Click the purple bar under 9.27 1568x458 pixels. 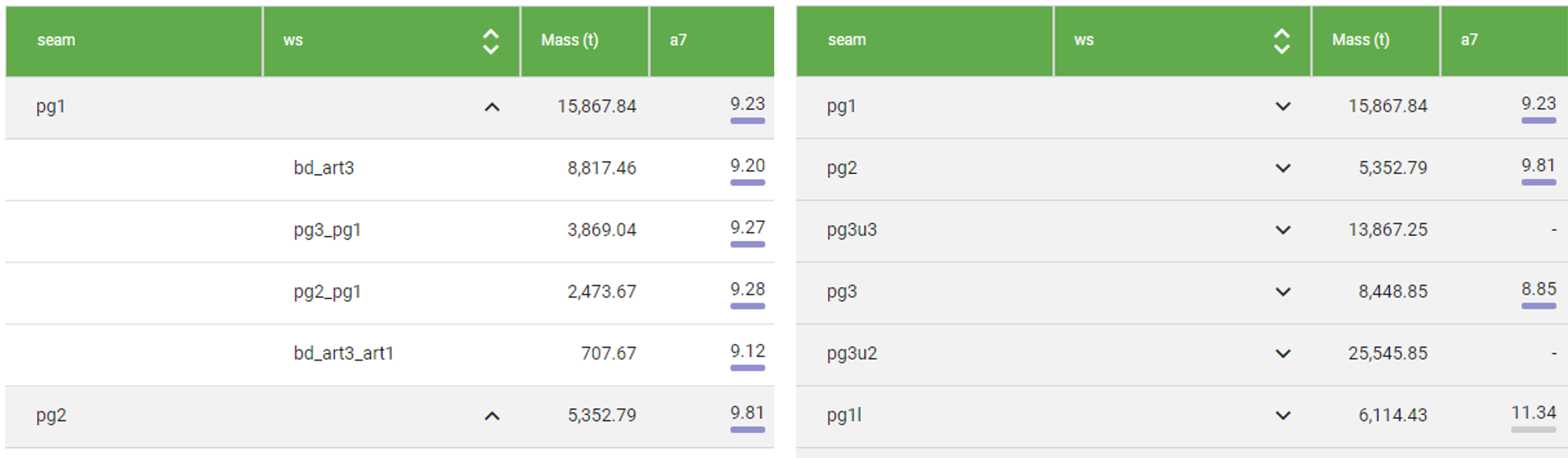tap(747, 245)
